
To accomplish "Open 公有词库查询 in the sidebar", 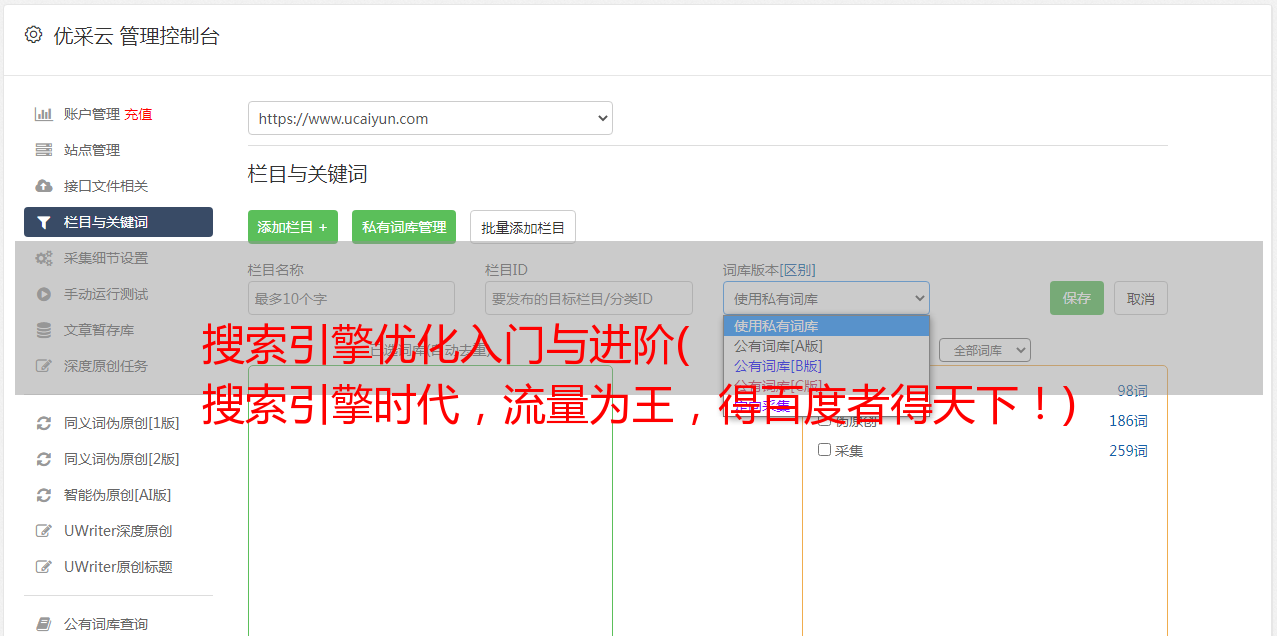I will 106,624.
